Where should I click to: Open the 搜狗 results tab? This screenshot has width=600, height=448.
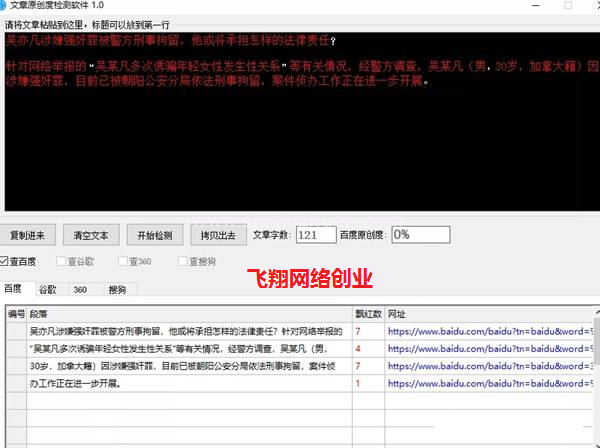(117, 289)
